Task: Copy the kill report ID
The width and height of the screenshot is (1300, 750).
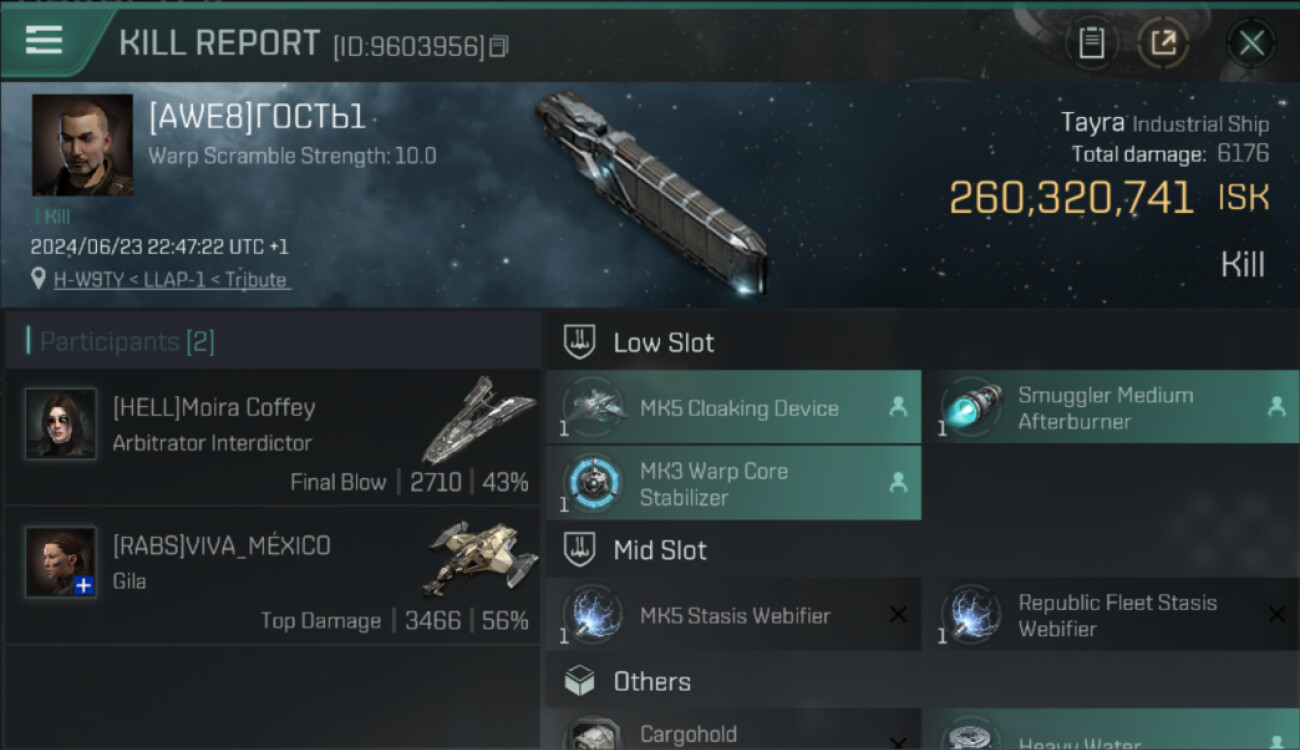Action: click(x=498, y=46)
